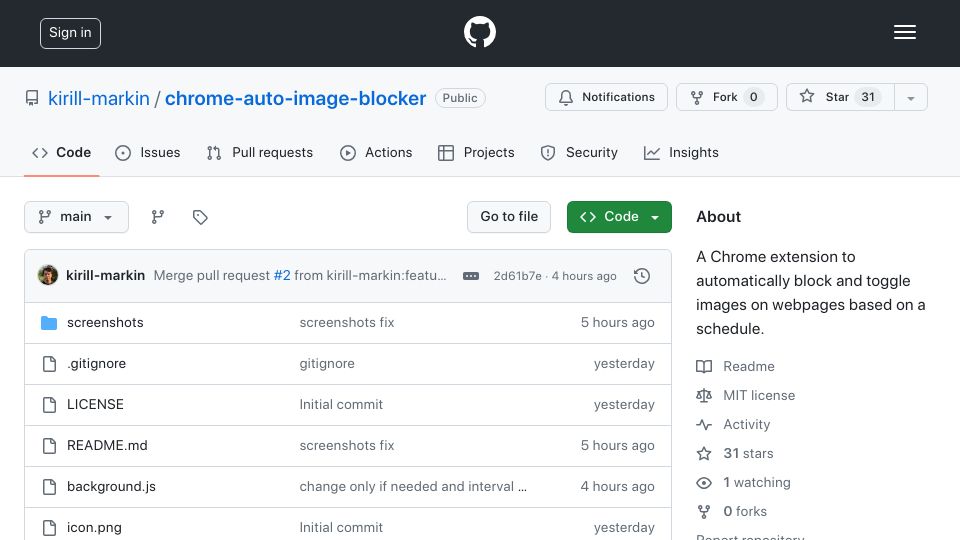Open 'Initial commit' message for LICENSE
The width and height of the screenshot is (960, 540).
pos(341,405)
